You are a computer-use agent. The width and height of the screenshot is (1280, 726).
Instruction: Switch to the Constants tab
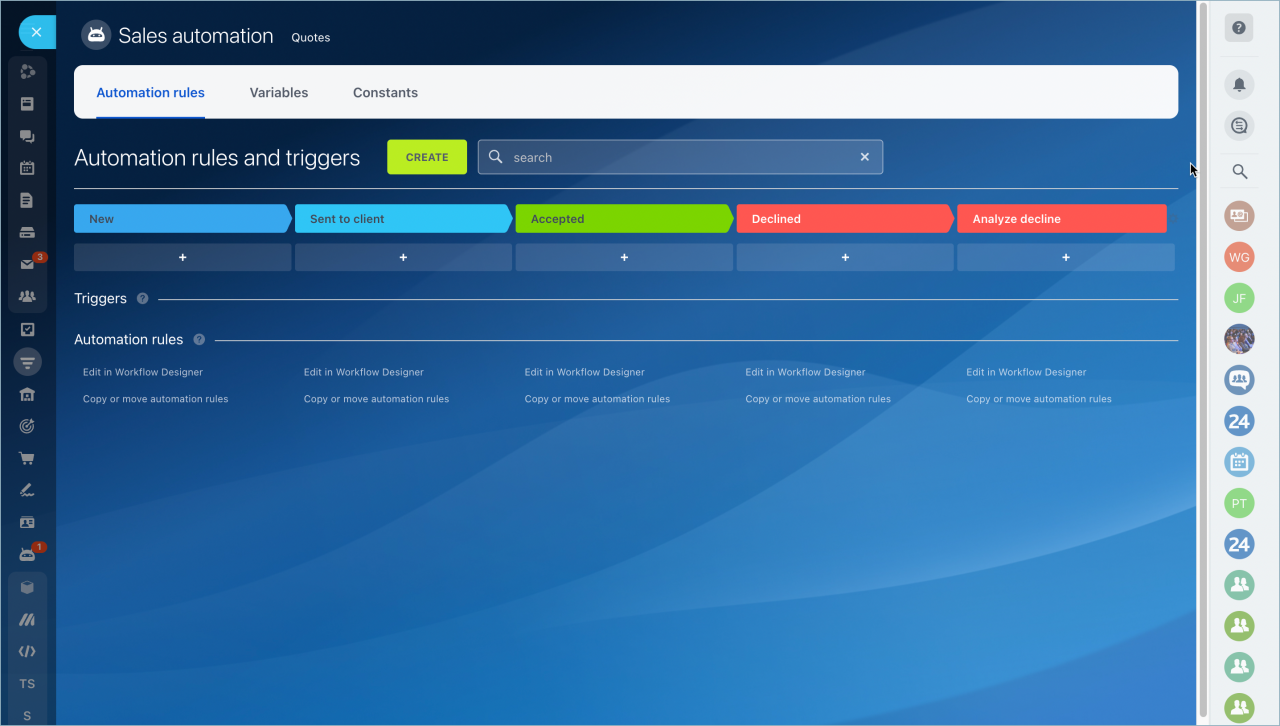click(x=385, y=92)
